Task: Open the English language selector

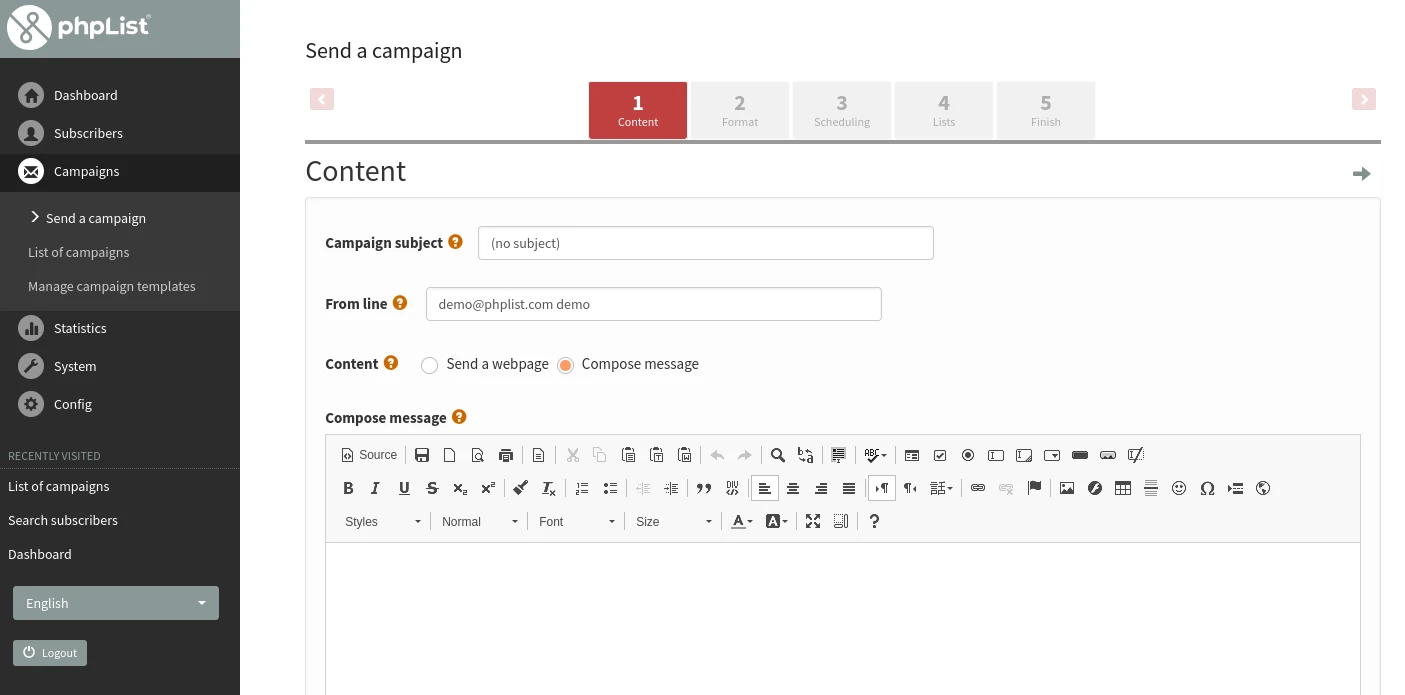Action: [x=116, y=603]
